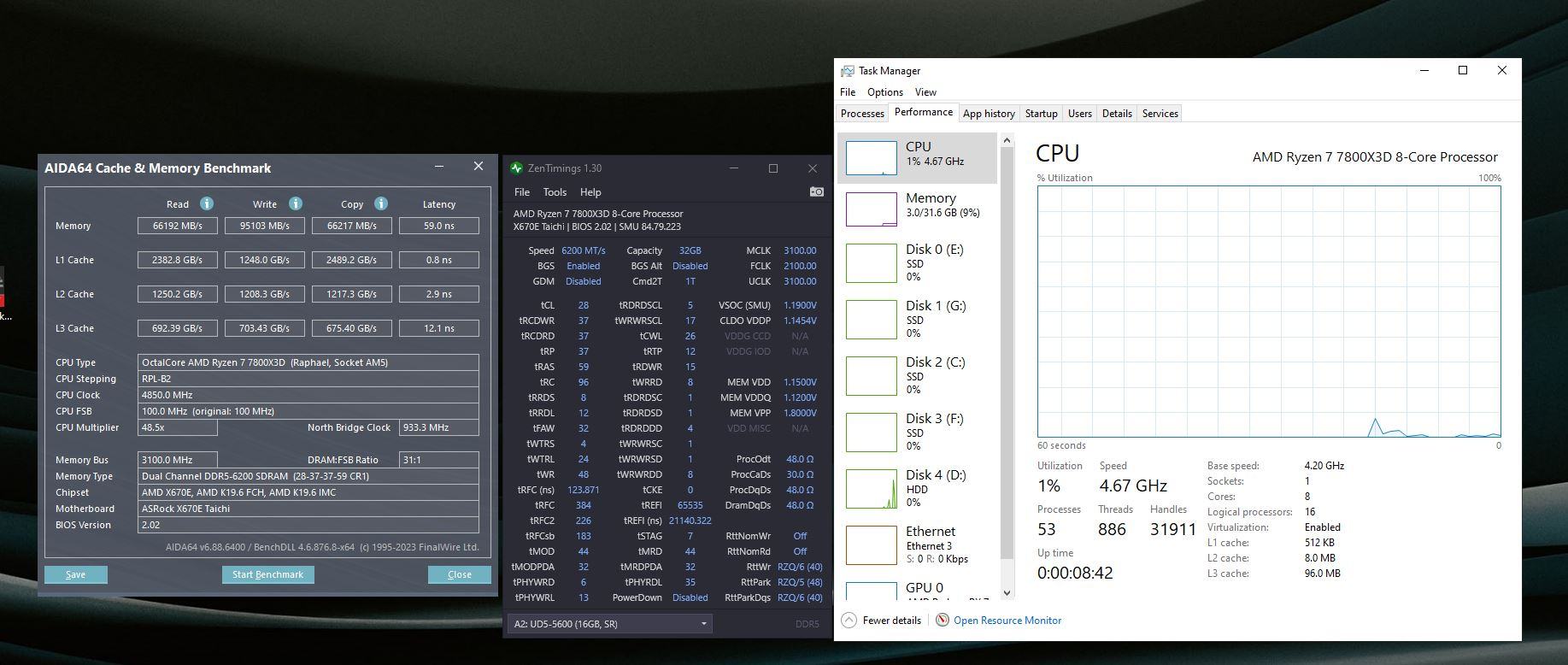Click the FCLK 2100.00 value in ZenTimings
The height and width of the screenshot is (665, 1568).
(800, 266)
